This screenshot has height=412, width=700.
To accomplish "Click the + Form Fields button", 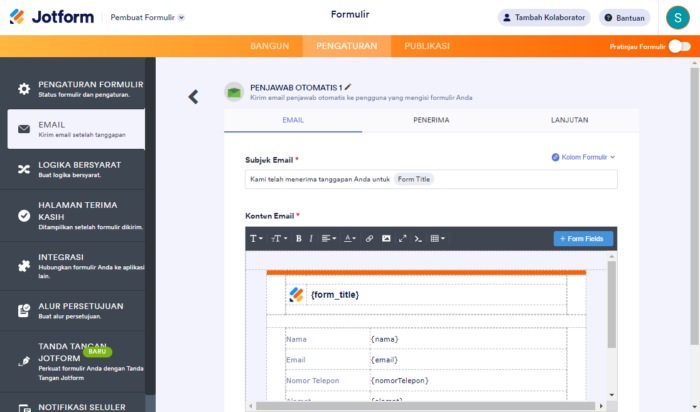I will click(x=583, y=239).
